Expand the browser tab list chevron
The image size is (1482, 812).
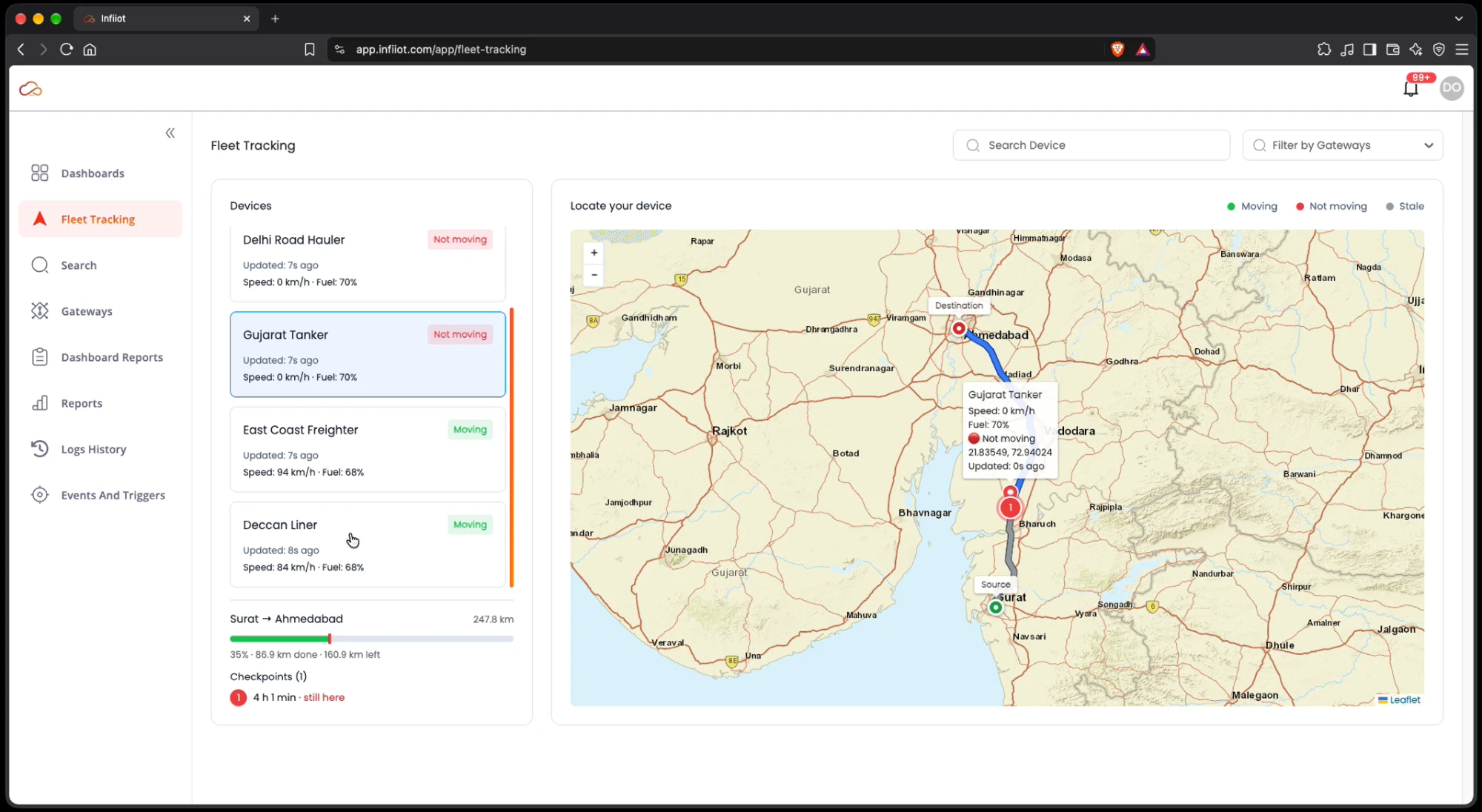(x=1458, y=19)
